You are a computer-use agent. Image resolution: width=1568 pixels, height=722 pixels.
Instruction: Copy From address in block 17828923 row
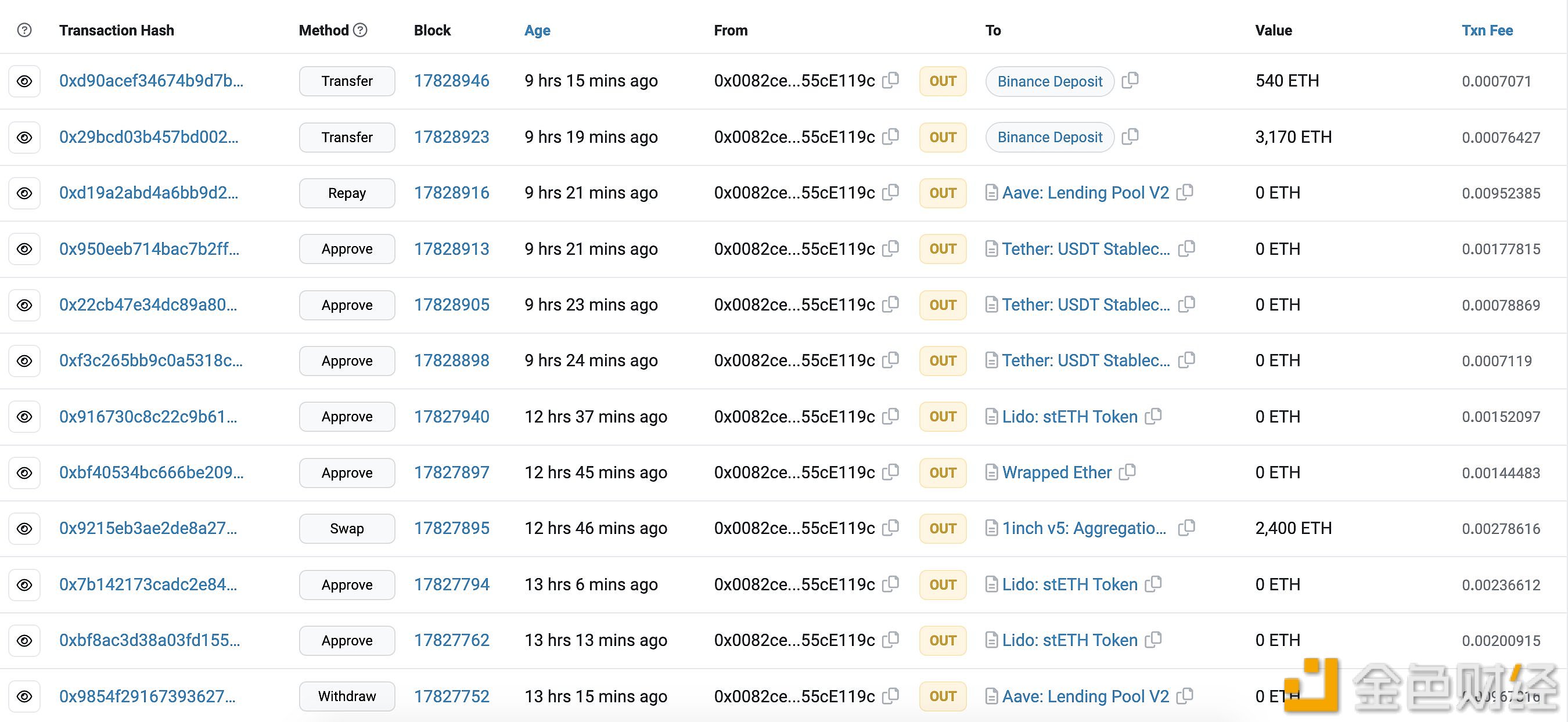click(x=890, y=136)
